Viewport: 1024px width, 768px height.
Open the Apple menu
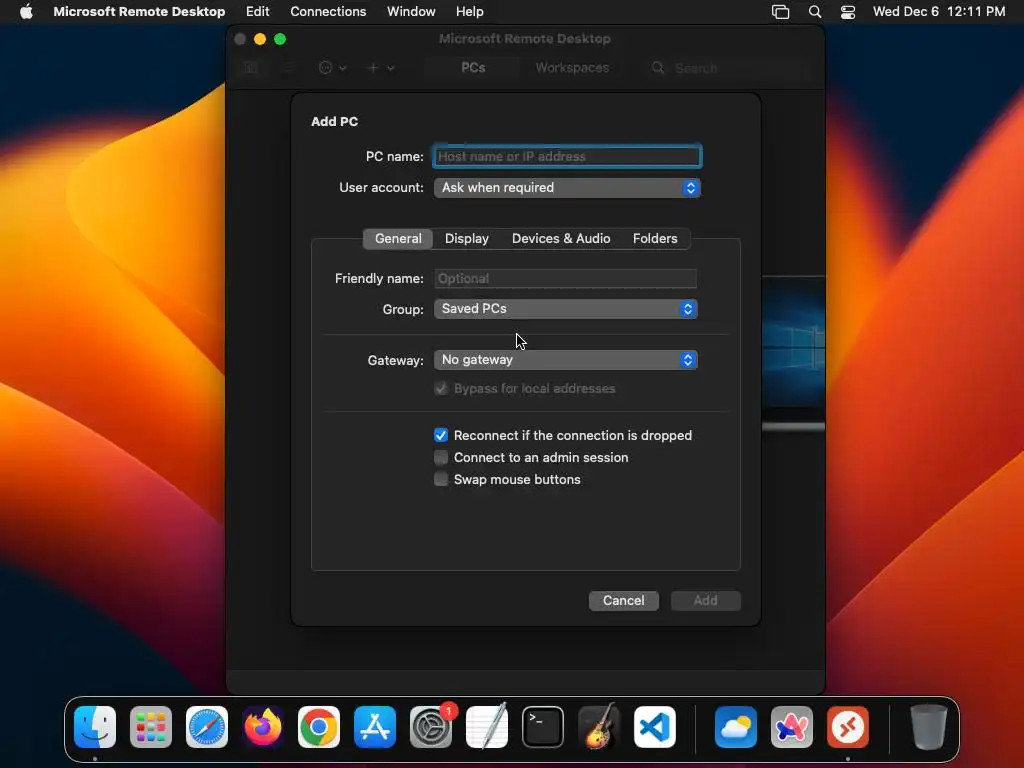(x=26, y=12)
